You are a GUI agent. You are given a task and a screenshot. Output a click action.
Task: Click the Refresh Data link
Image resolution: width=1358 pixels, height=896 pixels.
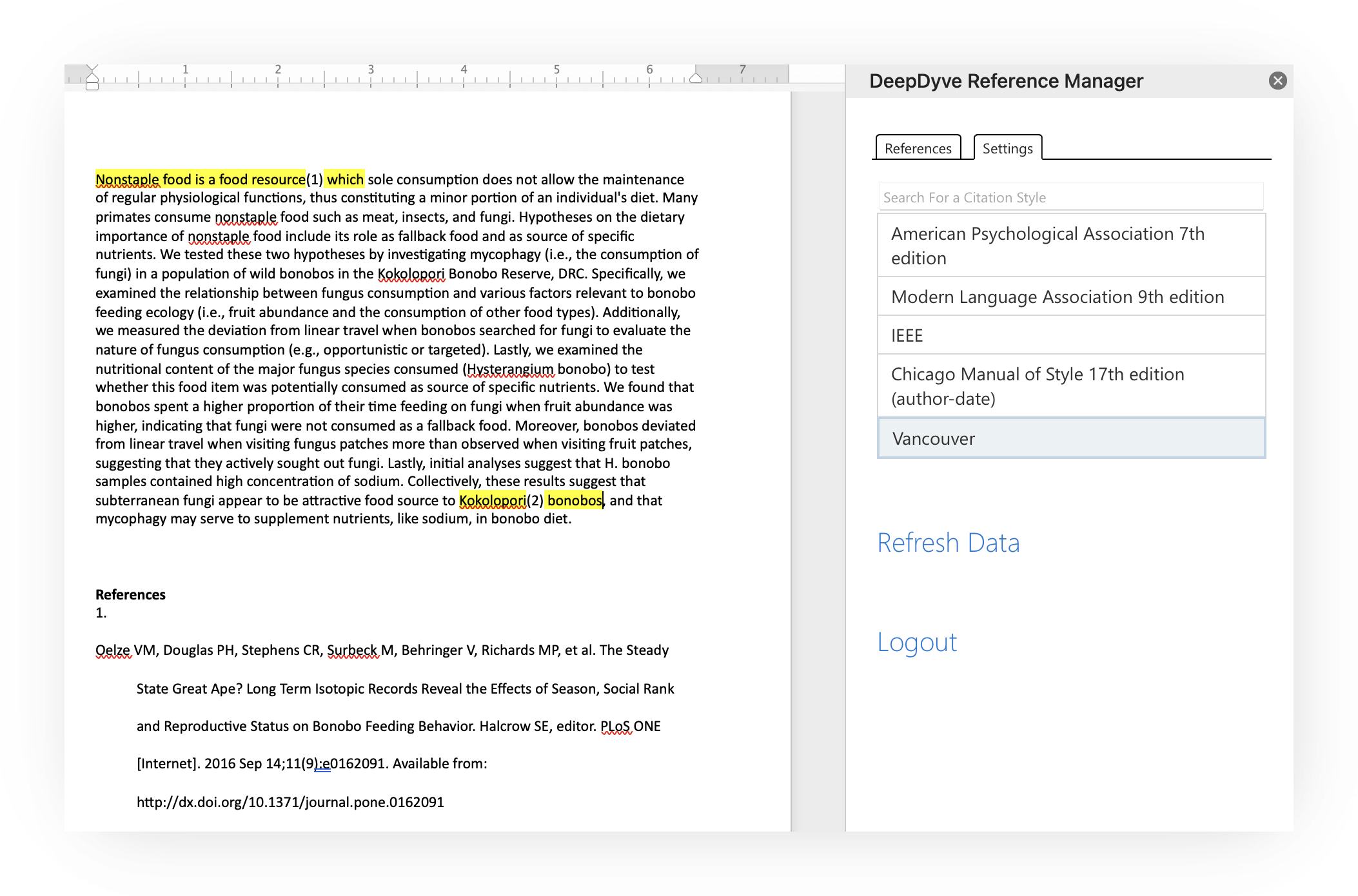[x=949, y=543]
